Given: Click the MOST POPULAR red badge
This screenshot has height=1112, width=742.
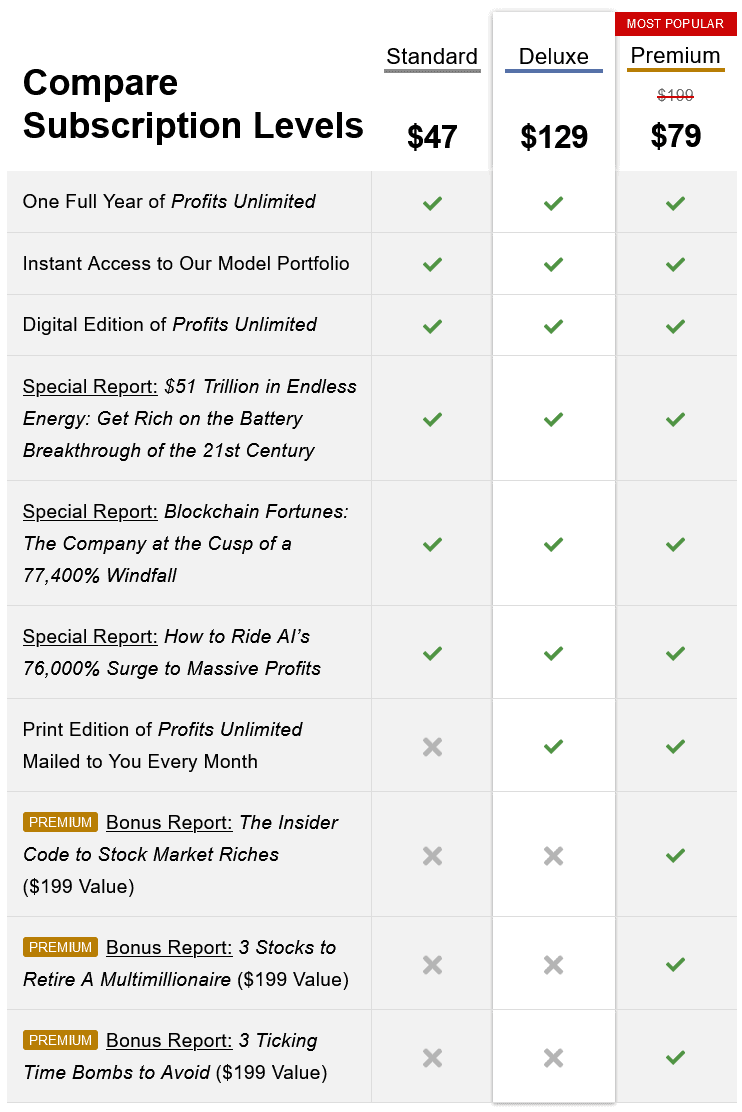Looking at the screenshot, I should pyautogui.click(x=675, y=23).
